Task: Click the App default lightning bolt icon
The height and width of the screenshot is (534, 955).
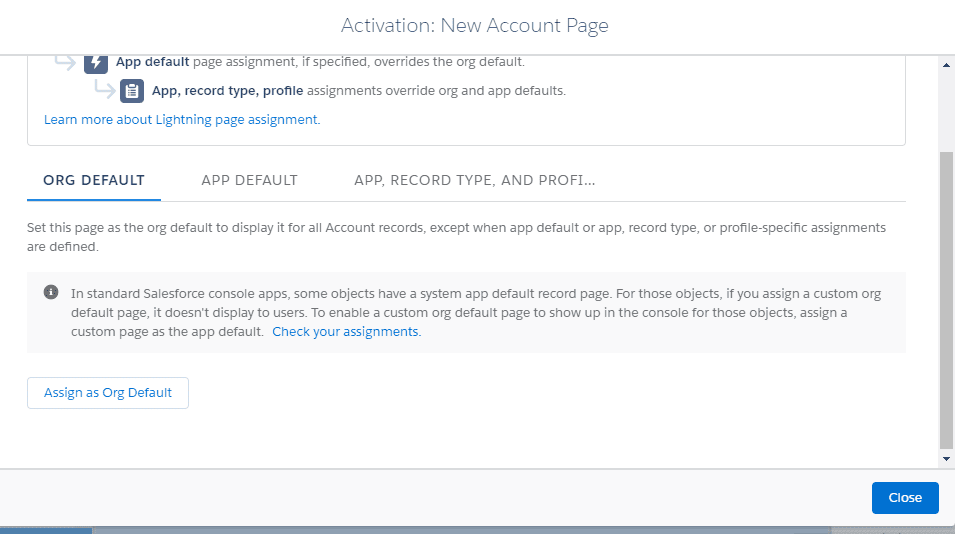Action: pyautogui.click(x=96, y=63)
